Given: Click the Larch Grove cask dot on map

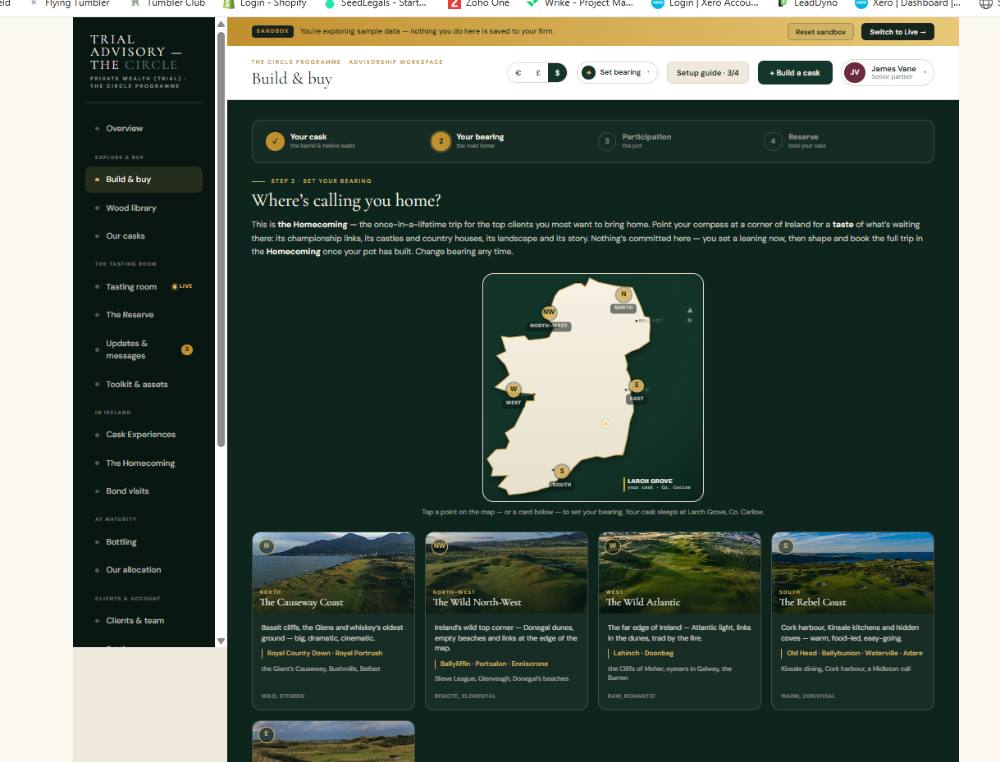Looking at the screenshot, I should [606, 423].
